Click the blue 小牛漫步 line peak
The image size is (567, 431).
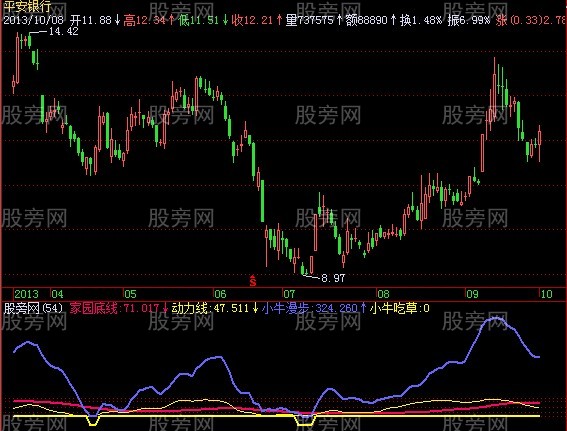tap(495, 318)
